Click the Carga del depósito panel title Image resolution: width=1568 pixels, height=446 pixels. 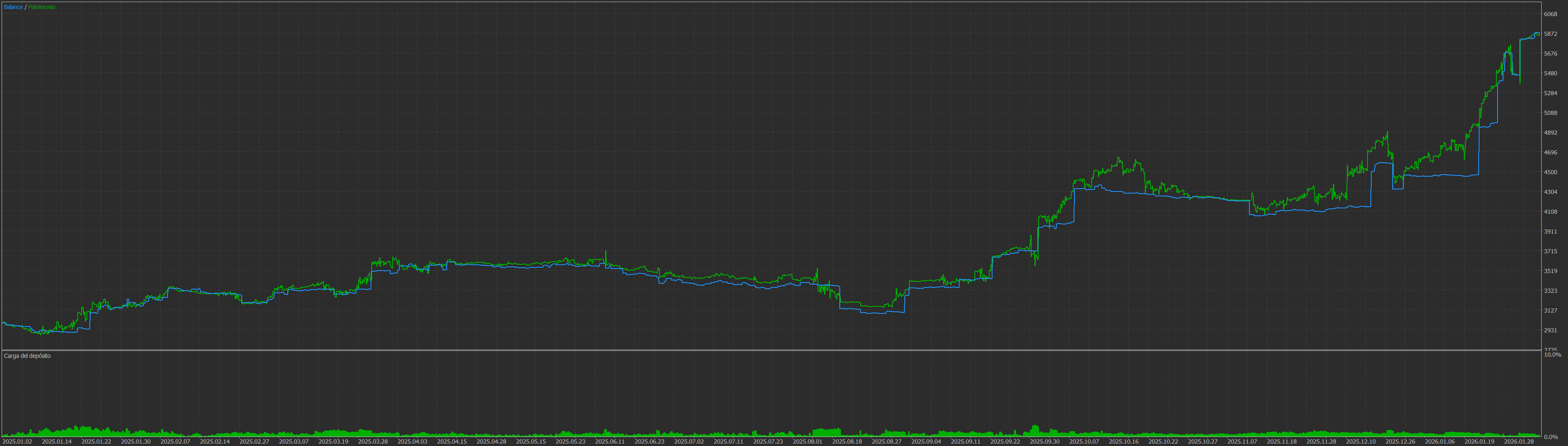click(x=28, y=356)
